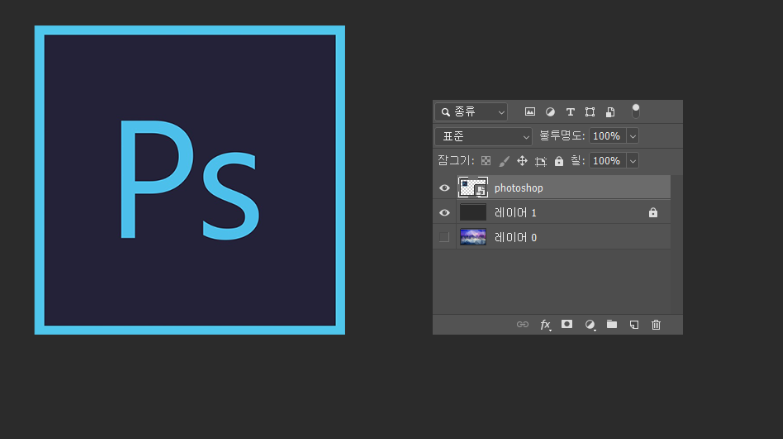
Task: Lock all padlock icon in 잠그기 row
Action: point(559,161)
